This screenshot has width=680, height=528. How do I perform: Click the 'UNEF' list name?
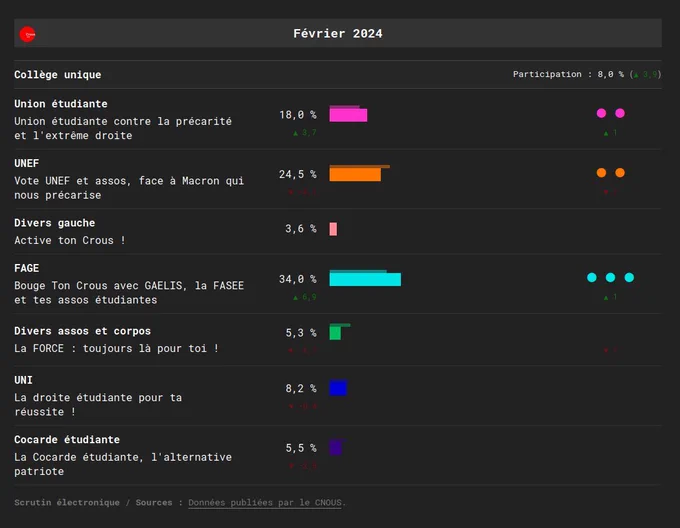pos(26,163)
